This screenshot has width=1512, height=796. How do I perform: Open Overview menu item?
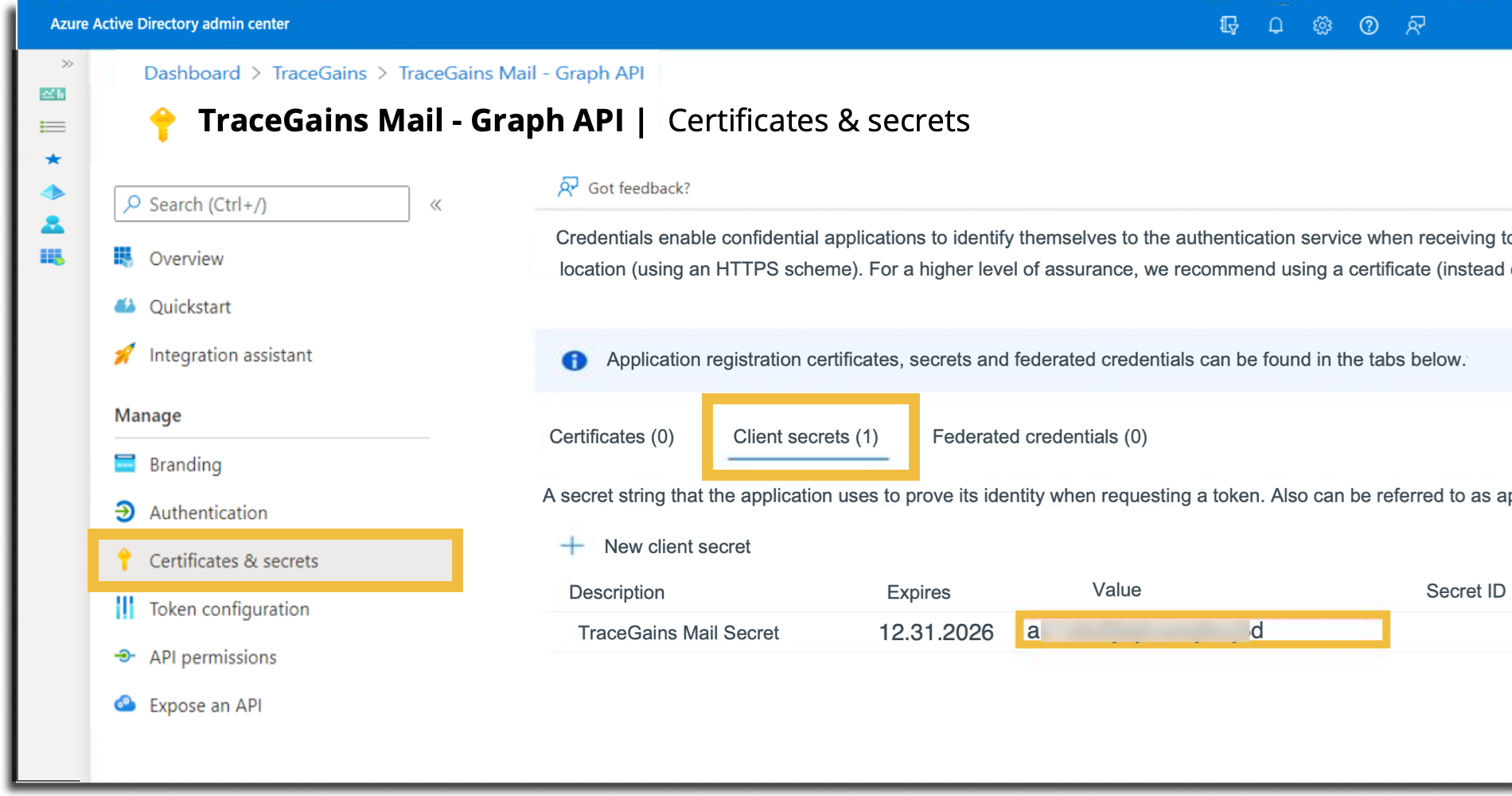tap(186, 259)
